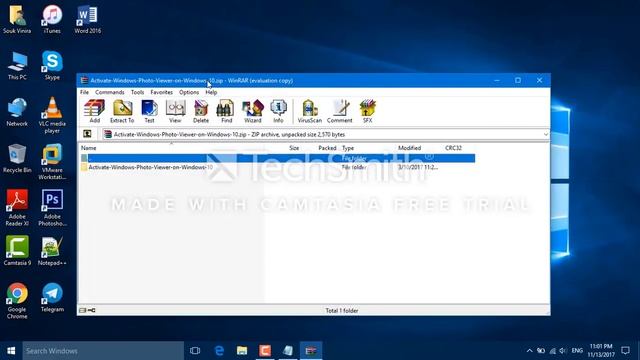The height and width of the screenshot is (360, 640).
Task: Open the Help menu
Action: click(211, 92)
